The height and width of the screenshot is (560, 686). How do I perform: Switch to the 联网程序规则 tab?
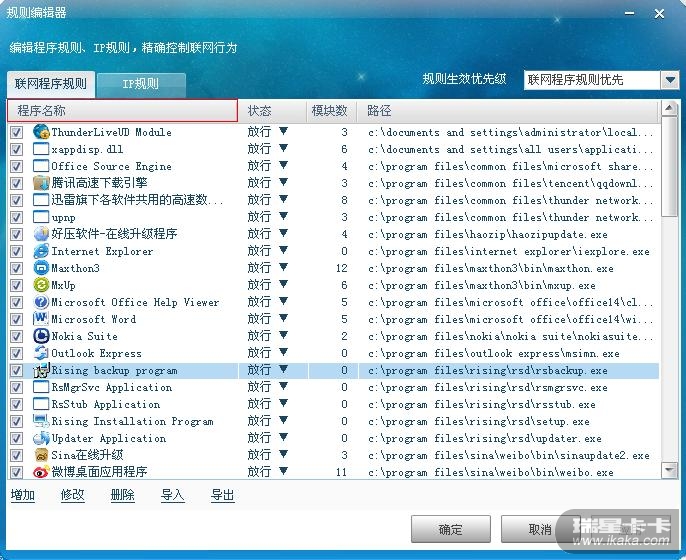(x=51, y=84)
